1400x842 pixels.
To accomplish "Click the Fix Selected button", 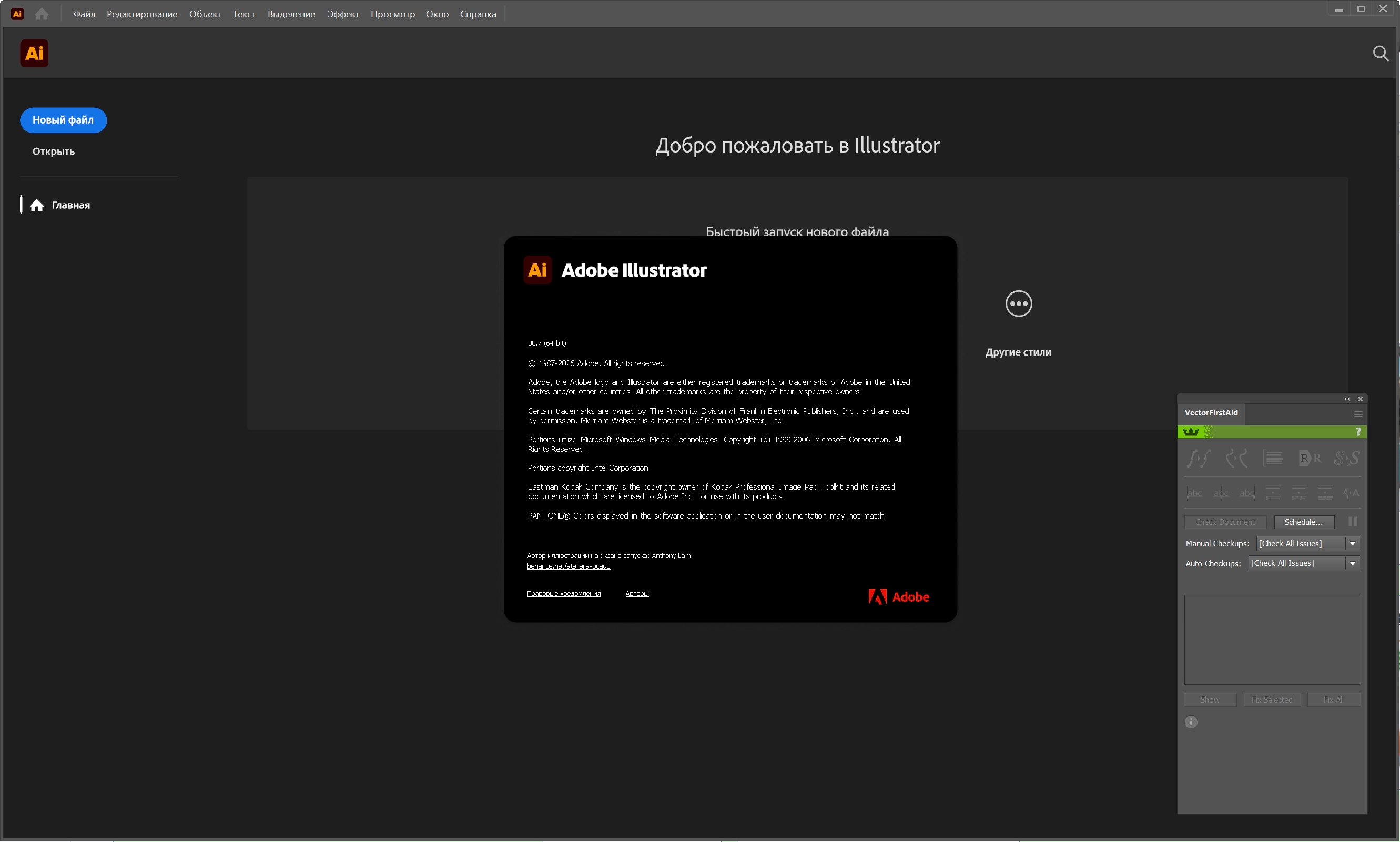I will (x=1272, y=699).
